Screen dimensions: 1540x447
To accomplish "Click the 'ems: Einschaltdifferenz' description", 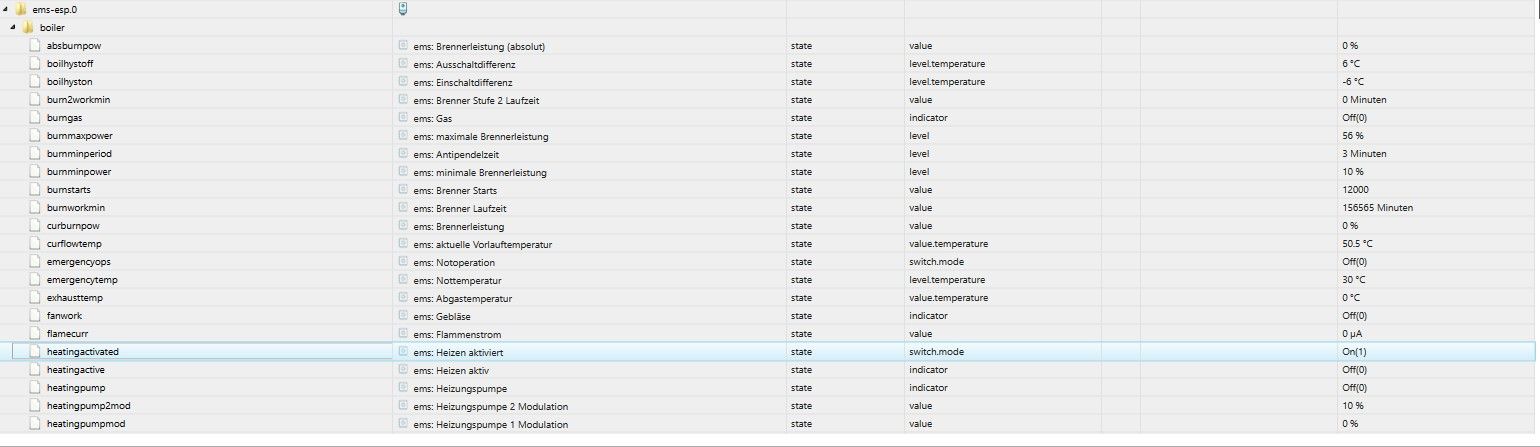I will [462, 82].
